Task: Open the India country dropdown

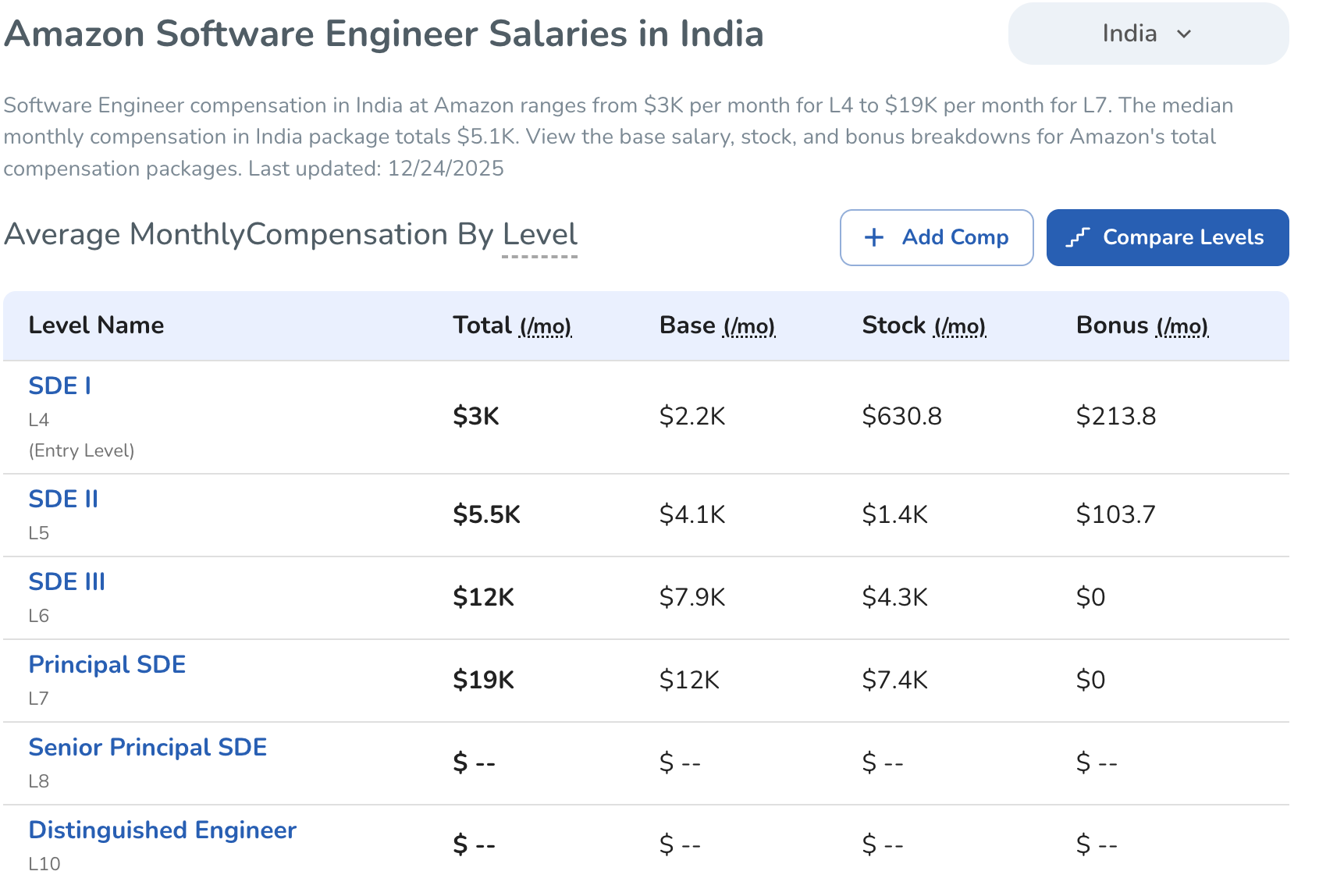Action: click(x=1147, y=34)
